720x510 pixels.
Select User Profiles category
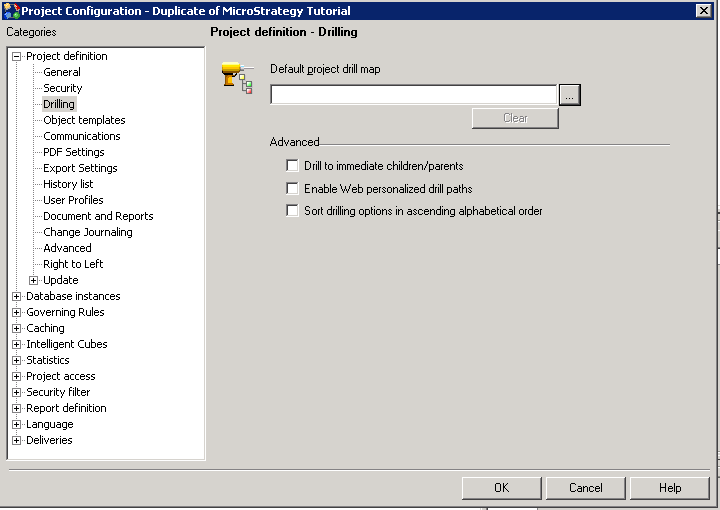point(73,200)
